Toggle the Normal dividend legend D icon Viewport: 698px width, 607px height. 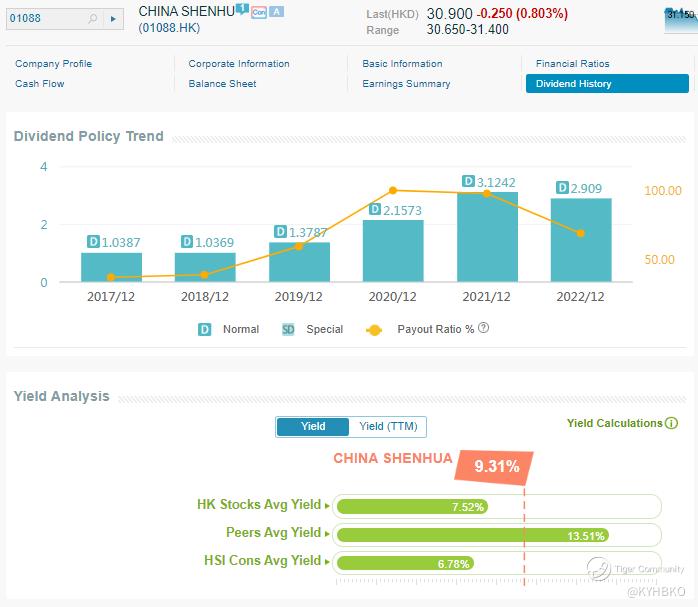tap(204, 329)
